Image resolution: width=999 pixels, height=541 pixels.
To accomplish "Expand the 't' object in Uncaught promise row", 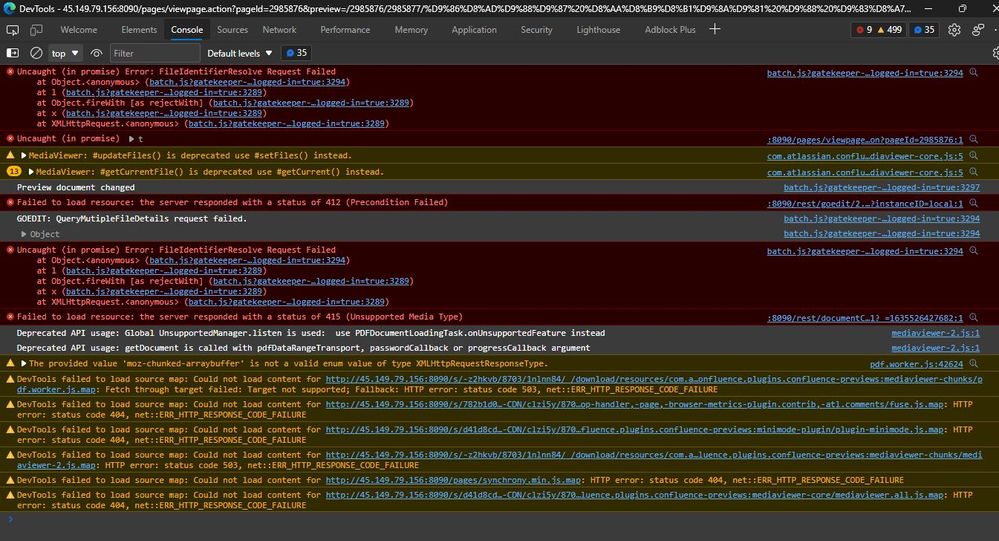I will [x=131, y=139].
